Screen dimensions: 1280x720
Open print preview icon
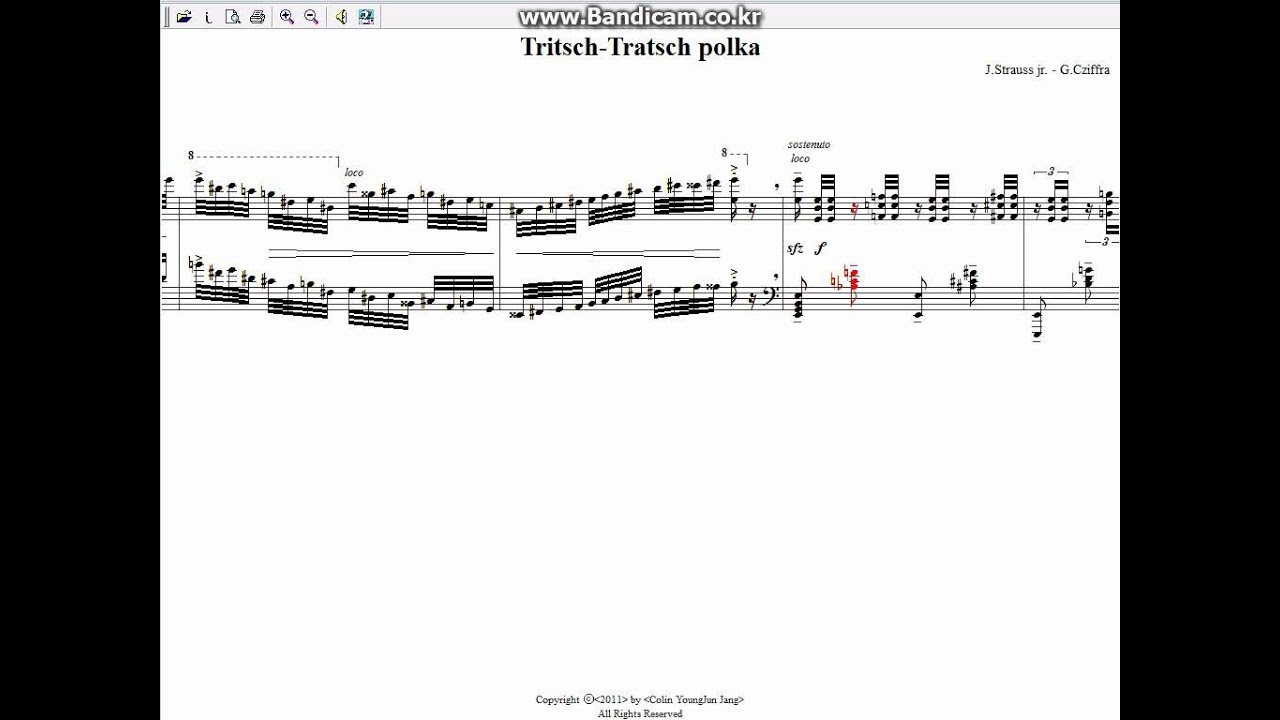233,16
